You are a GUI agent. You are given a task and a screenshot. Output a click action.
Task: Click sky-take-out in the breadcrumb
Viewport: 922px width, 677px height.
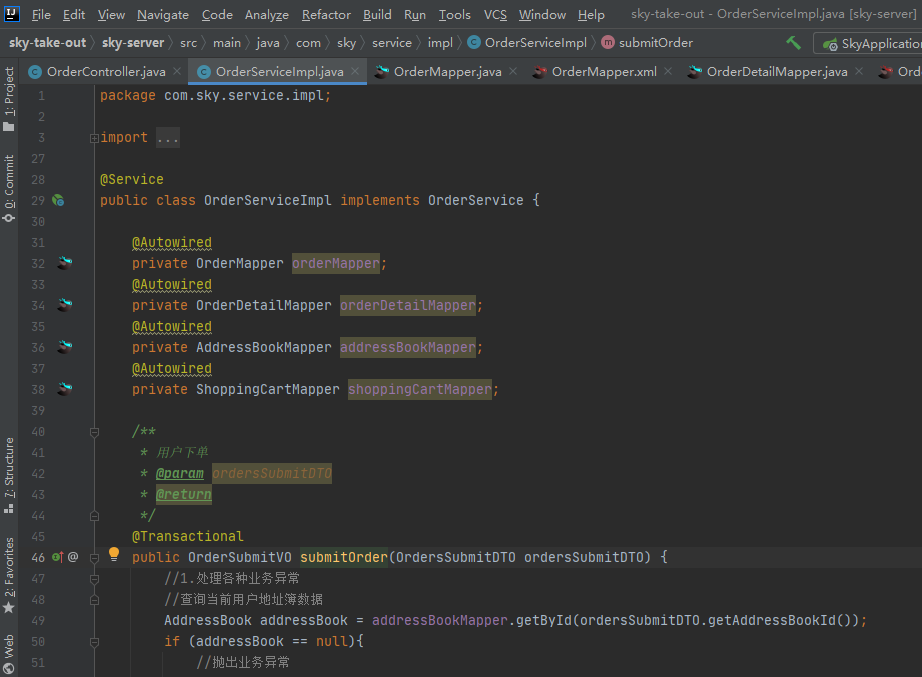[x=48, y=43]
